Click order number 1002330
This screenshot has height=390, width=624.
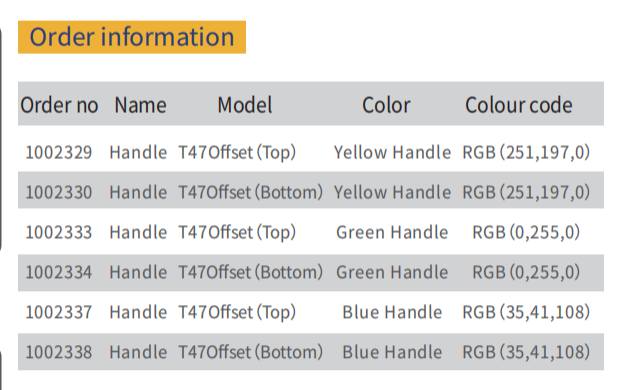pyautogui.click(x=59, y=192)
